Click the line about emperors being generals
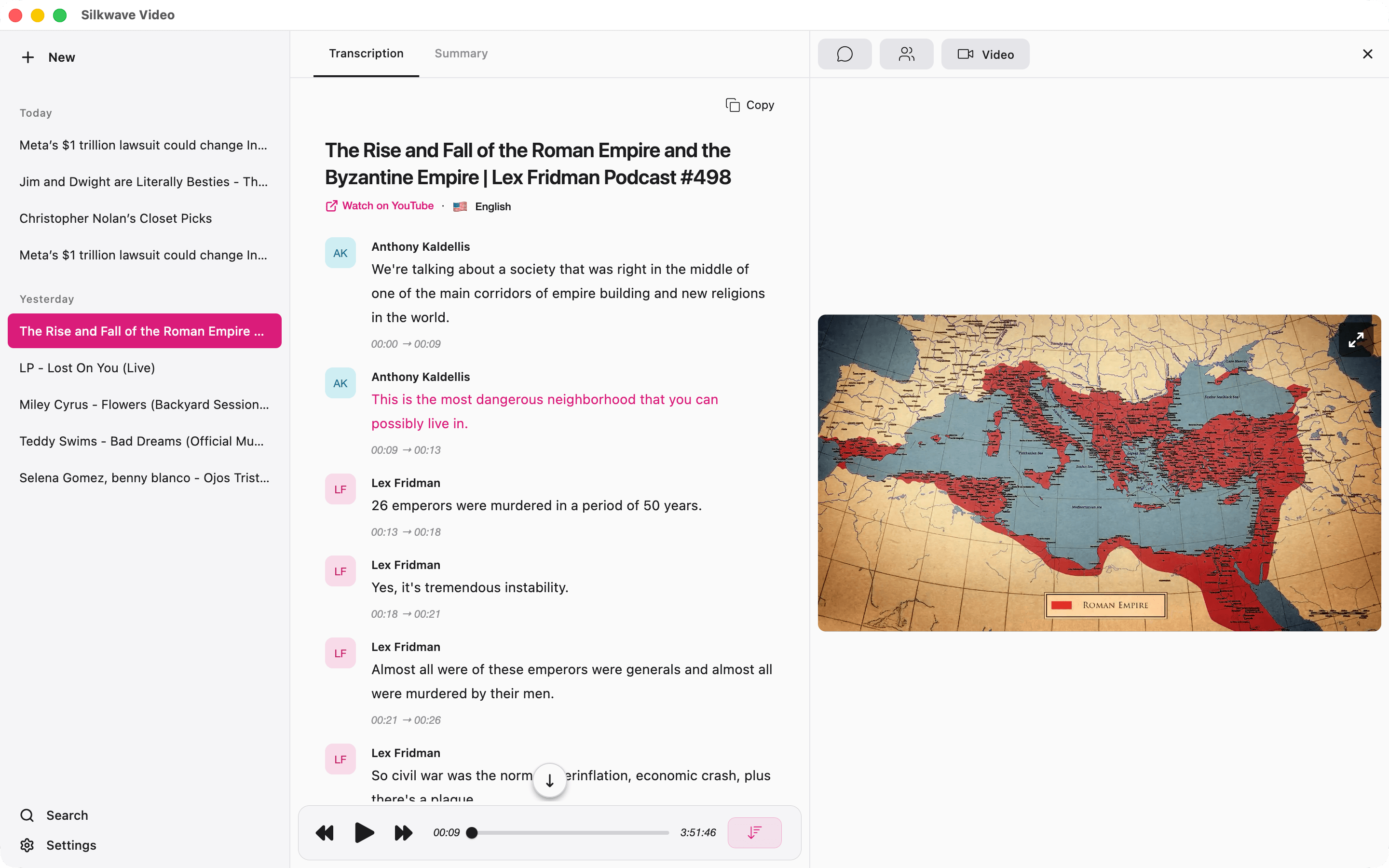The image size is (1389, 868). (572, 681)
